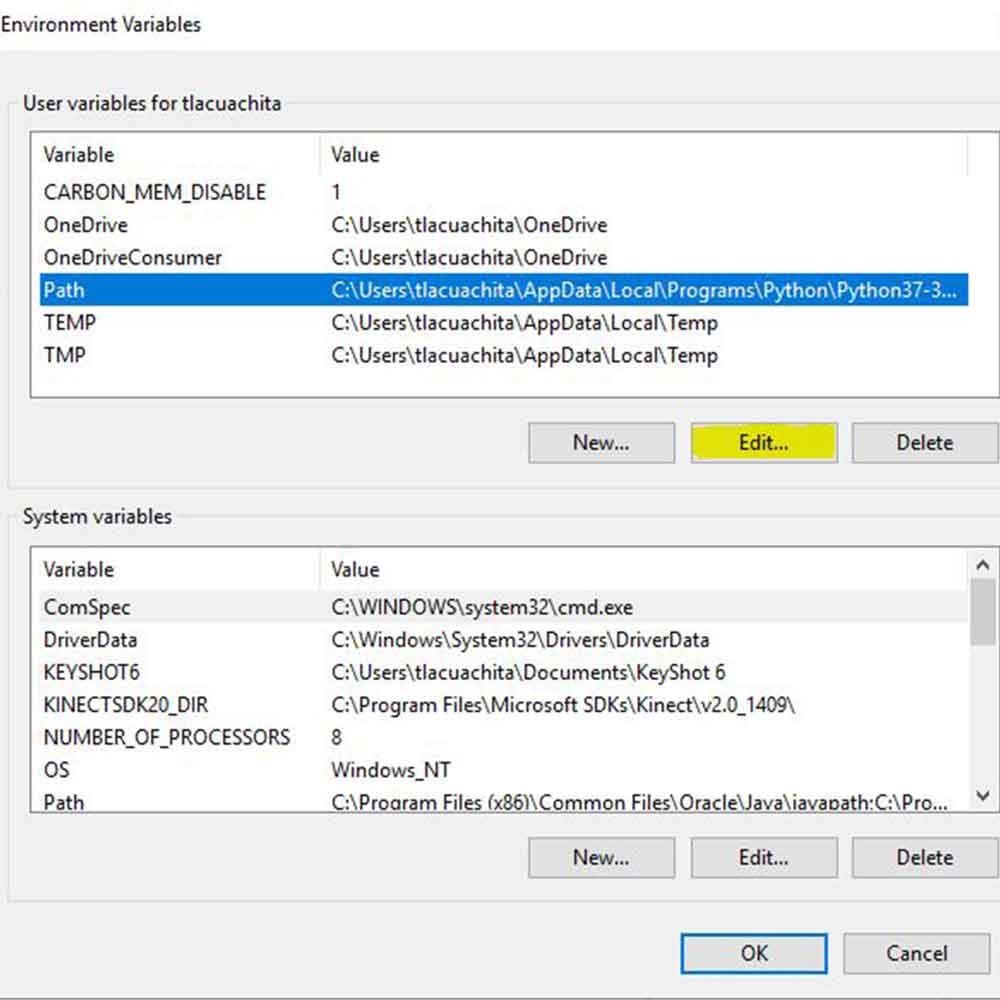Select the TEMP user variable
Screen dimensions: 1000x1000
pyautogui.click(x=70, y=322)
